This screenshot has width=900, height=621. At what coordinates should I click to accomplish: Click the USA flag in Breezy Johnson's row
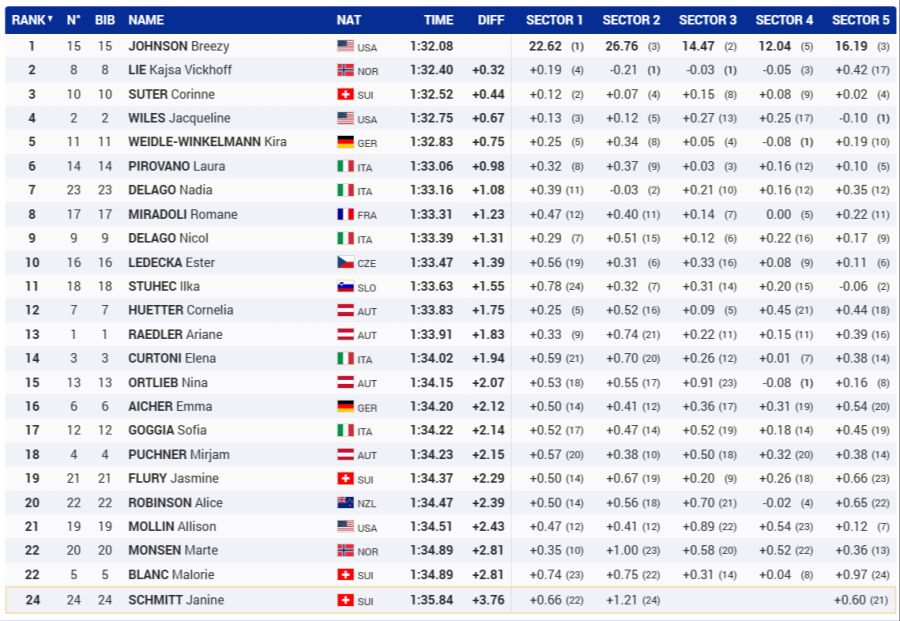346,46
